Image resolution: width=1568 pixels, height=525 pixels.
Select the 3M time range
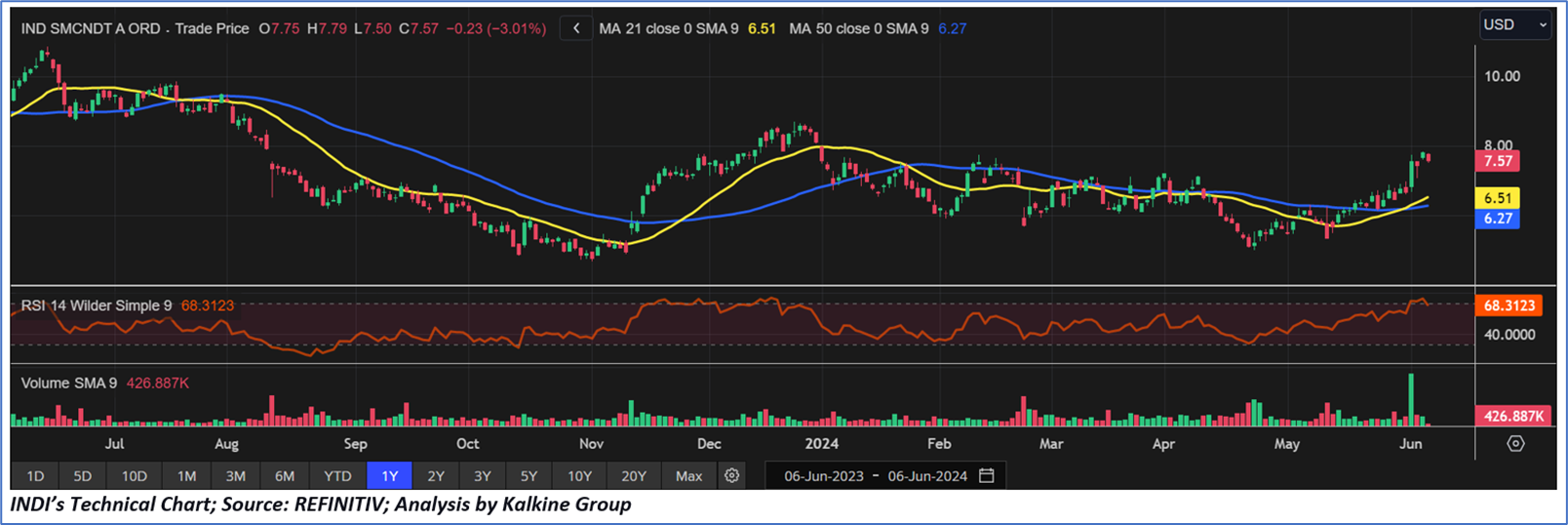(x=236, y=475)
